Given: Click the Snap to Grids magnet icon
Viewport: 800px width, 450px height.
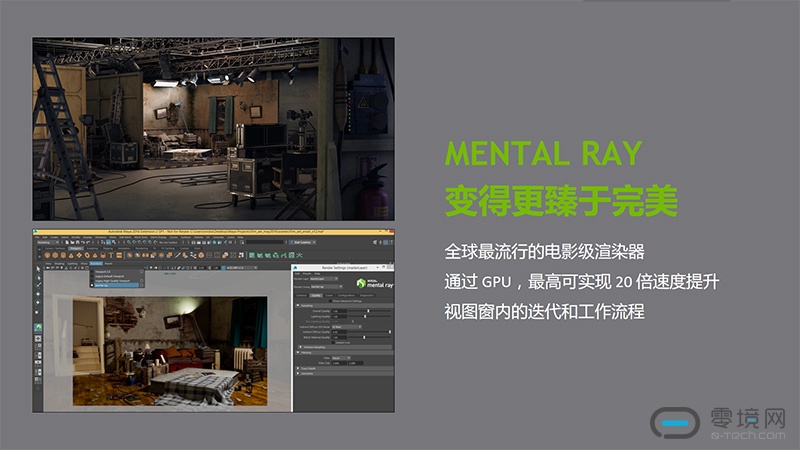Looking at the screenshot, I should pyautogui.click(x=129, y=242).
